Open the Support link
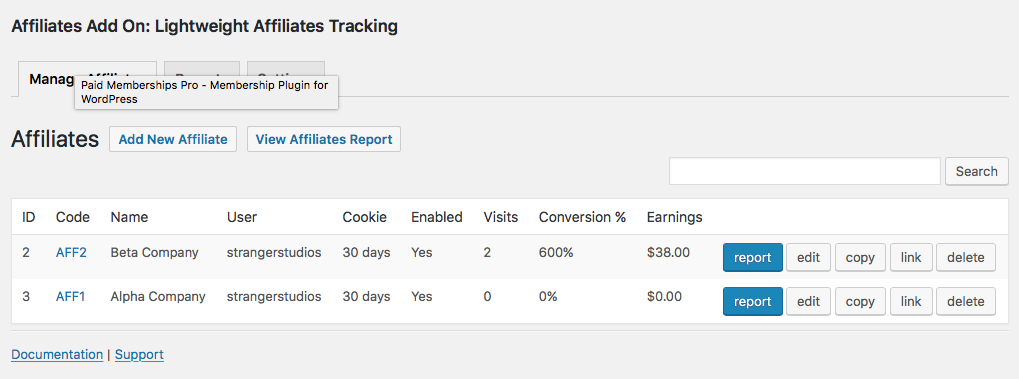Image resolution: width=1019 pixels, height=379 pixels. [139, 354]
